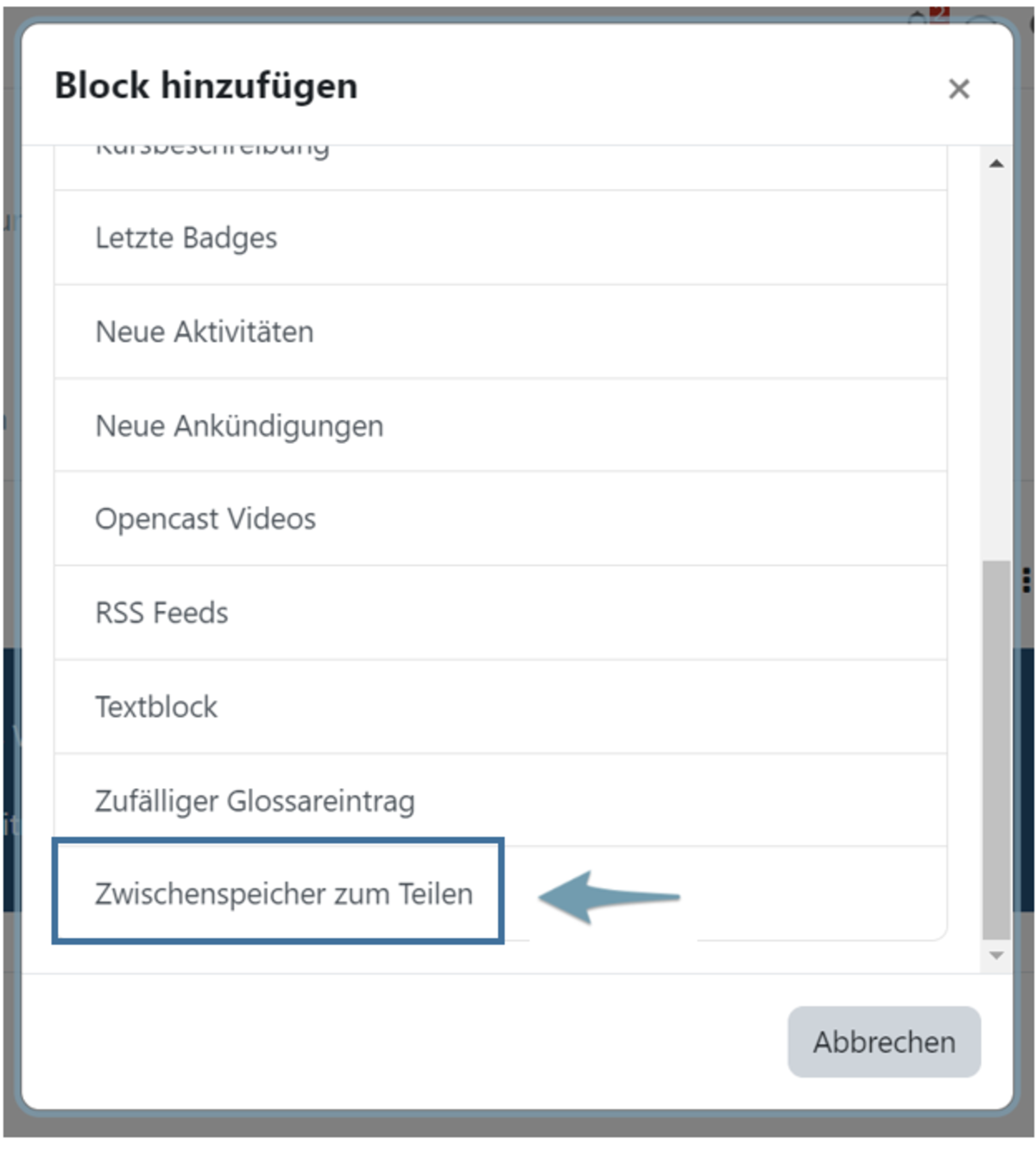The height and width of the screenshot is (1149, 1036).
Task: Click the scrollbar up arrow
Action: pyautogui.click(x=996, y=163)
